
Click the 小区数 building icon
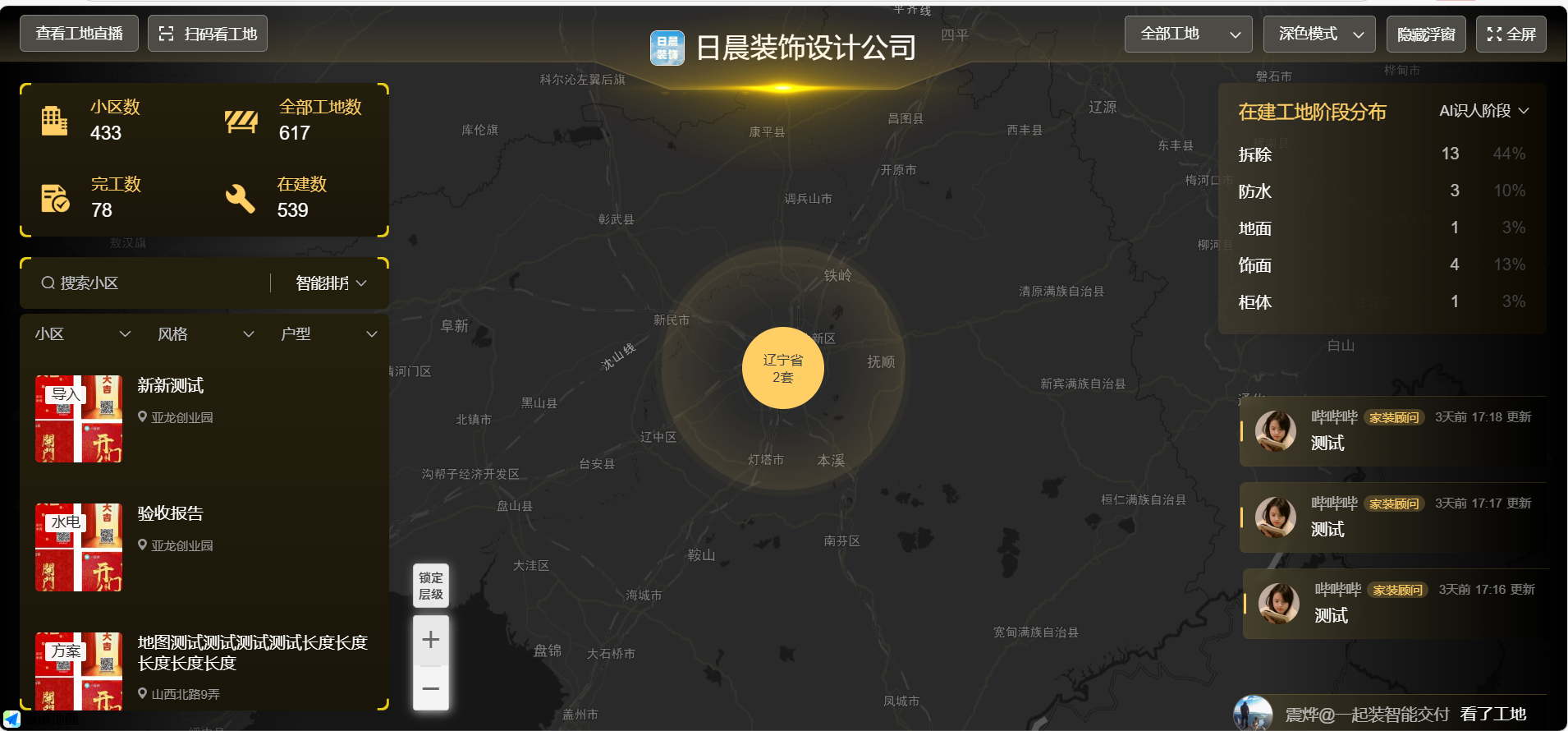(x=54, y=121)
